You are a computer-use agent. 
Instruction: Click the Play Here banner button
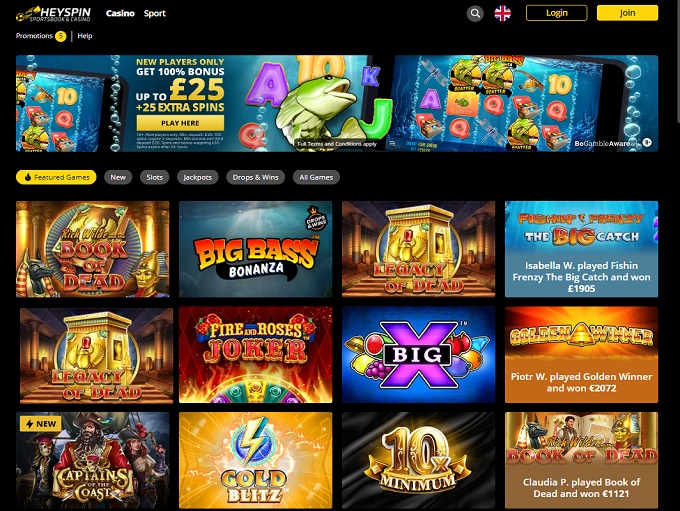tap(180, 123)
